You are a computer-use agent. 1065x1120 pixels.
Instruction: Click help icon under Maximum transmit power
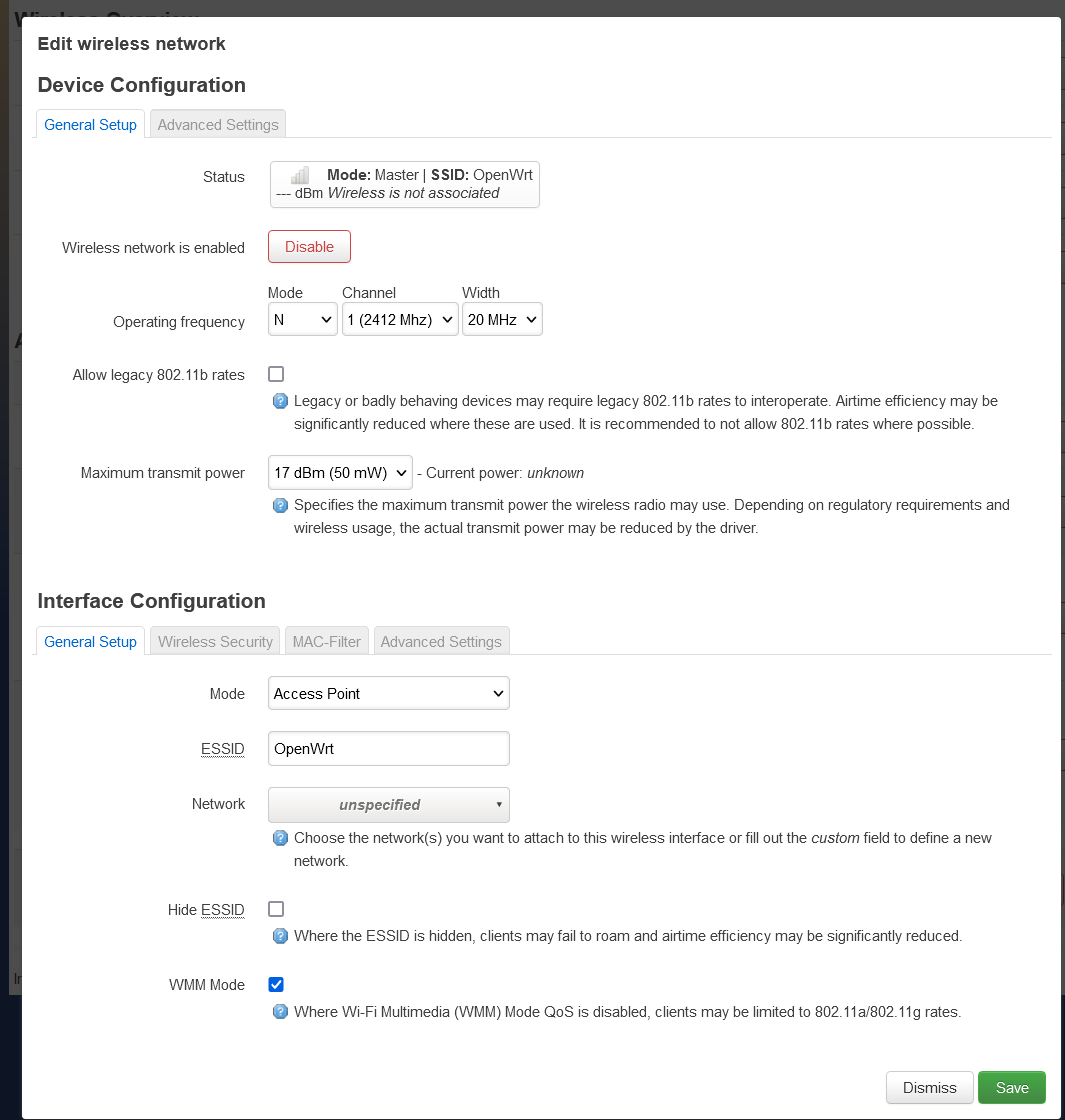pyautogui.click(x=281, y=506)
